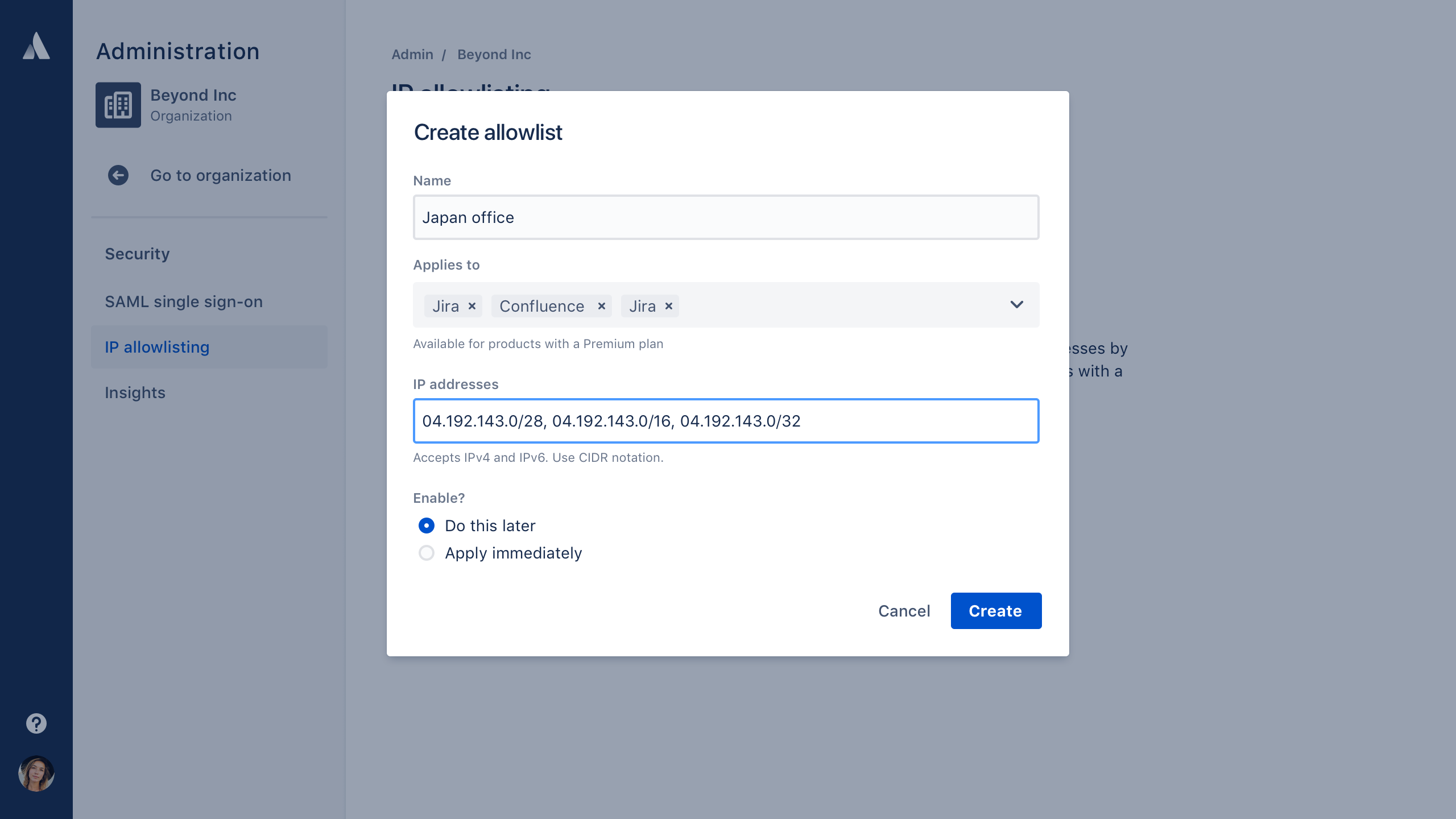1456x819 pixels.
Task: Click the SAML single sign-on menu item icon
Action: [x=183, y=301]
